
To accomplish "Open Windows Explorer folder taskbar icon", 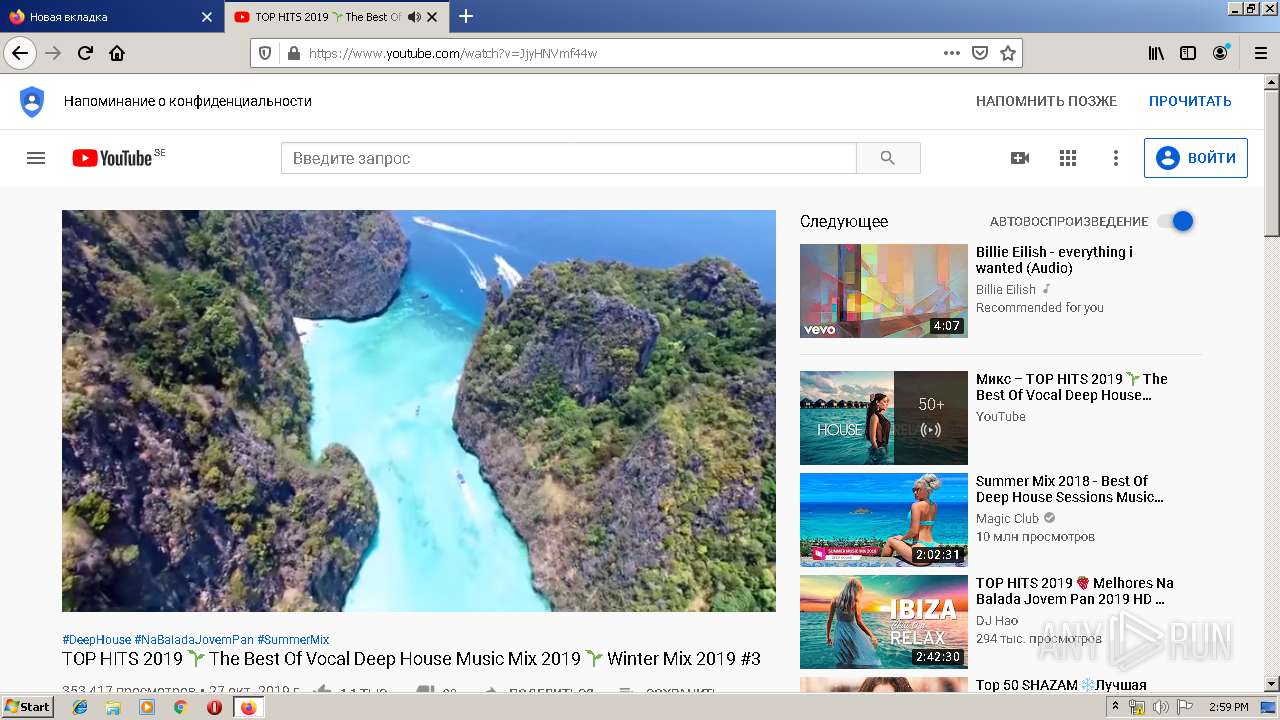I will click(x=113, y=707).
